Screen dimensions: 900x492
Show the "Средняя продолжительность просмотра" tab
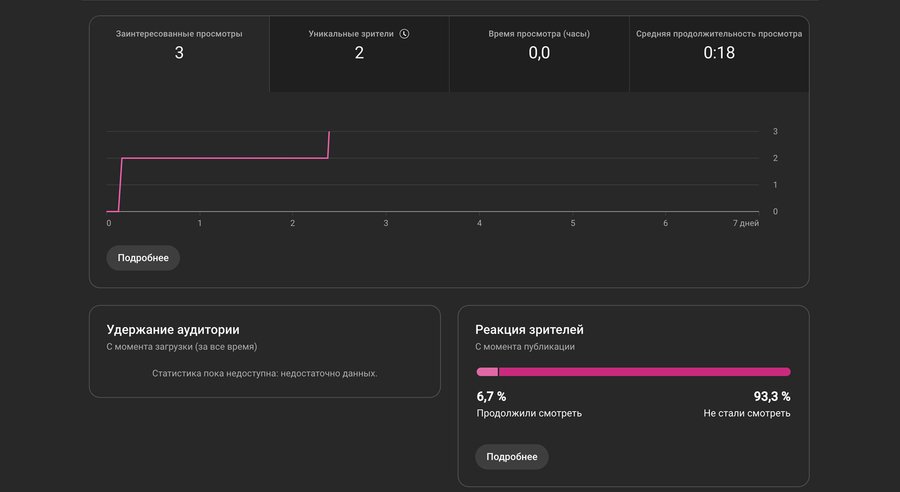tap(719, 44)
